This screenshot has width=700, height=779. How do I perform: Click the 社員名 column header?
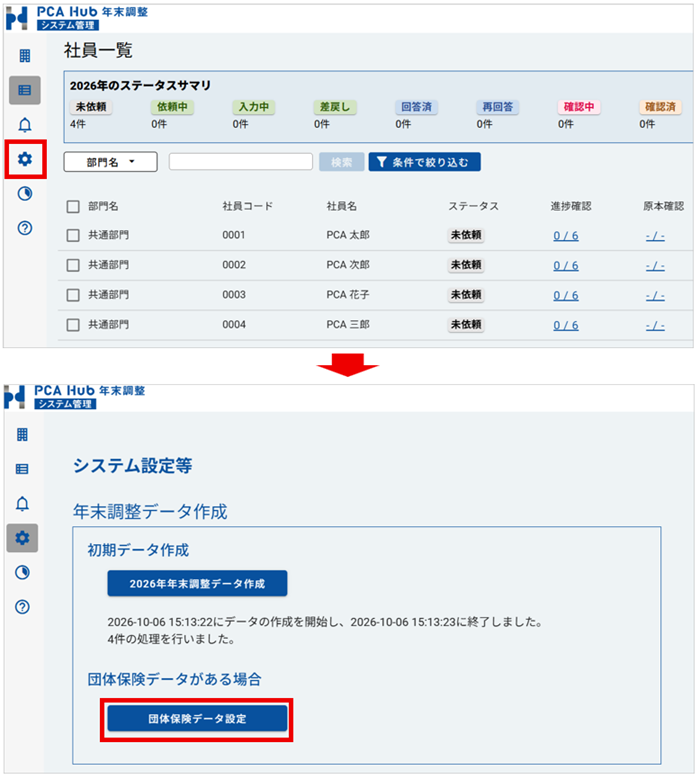coord(341,206)
